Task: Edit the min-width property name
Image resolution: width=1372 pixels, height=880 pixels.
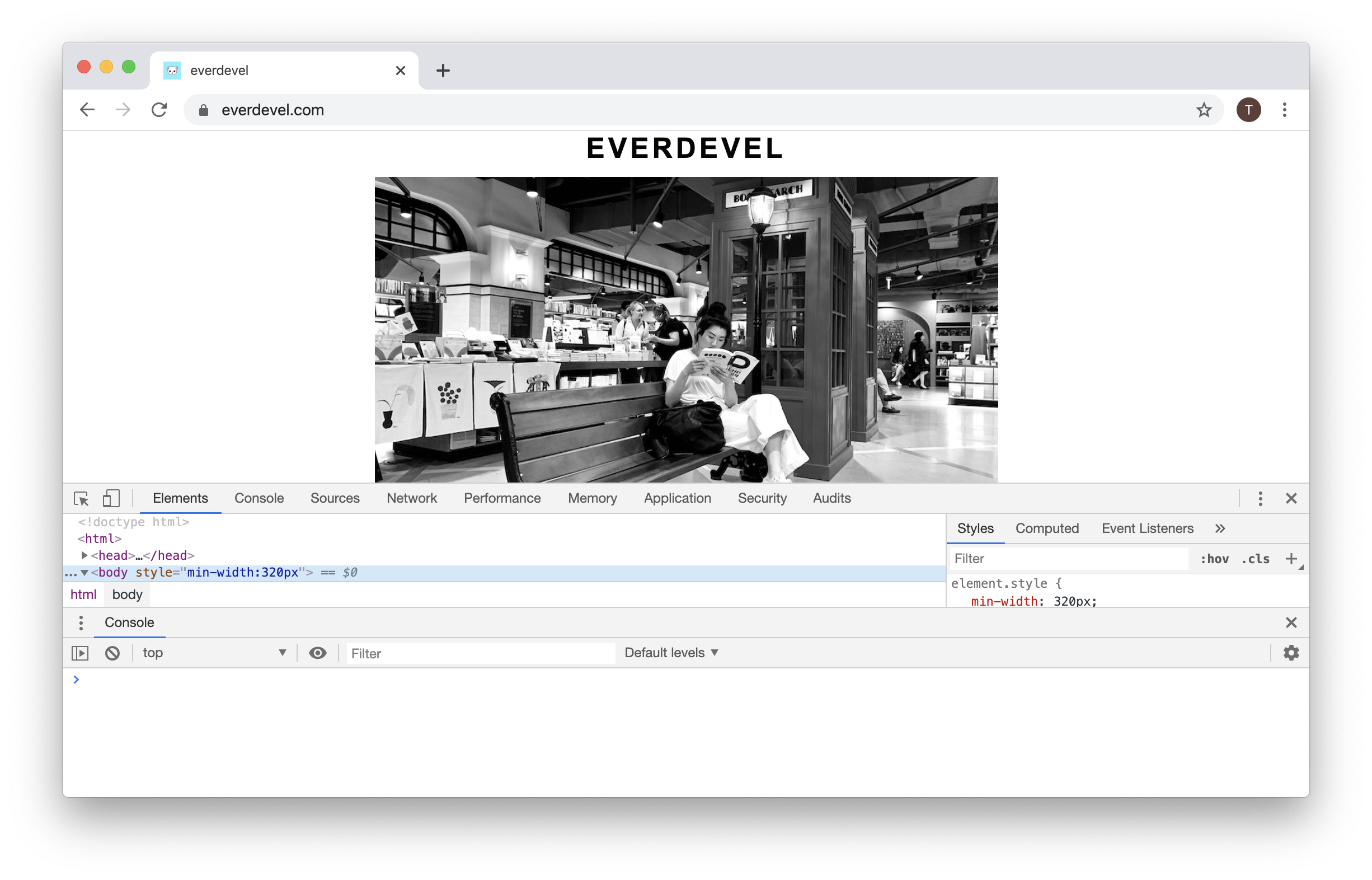Action: (1004, 601)
